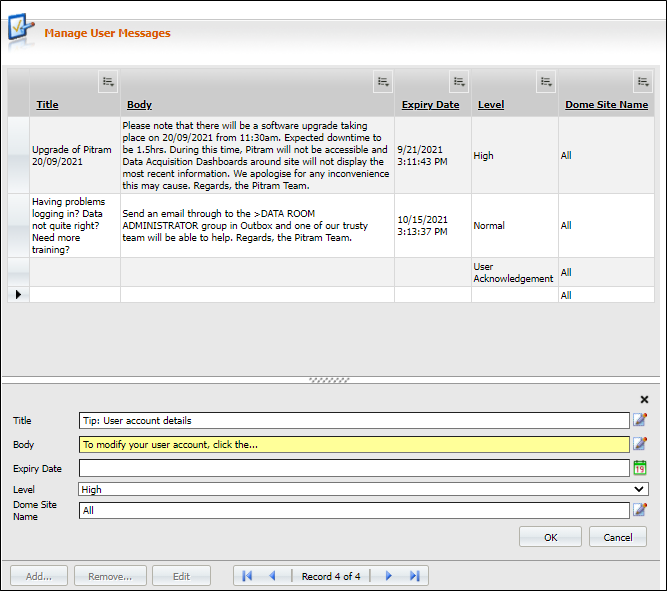Open the Level column filter menu

pos(546,81)
